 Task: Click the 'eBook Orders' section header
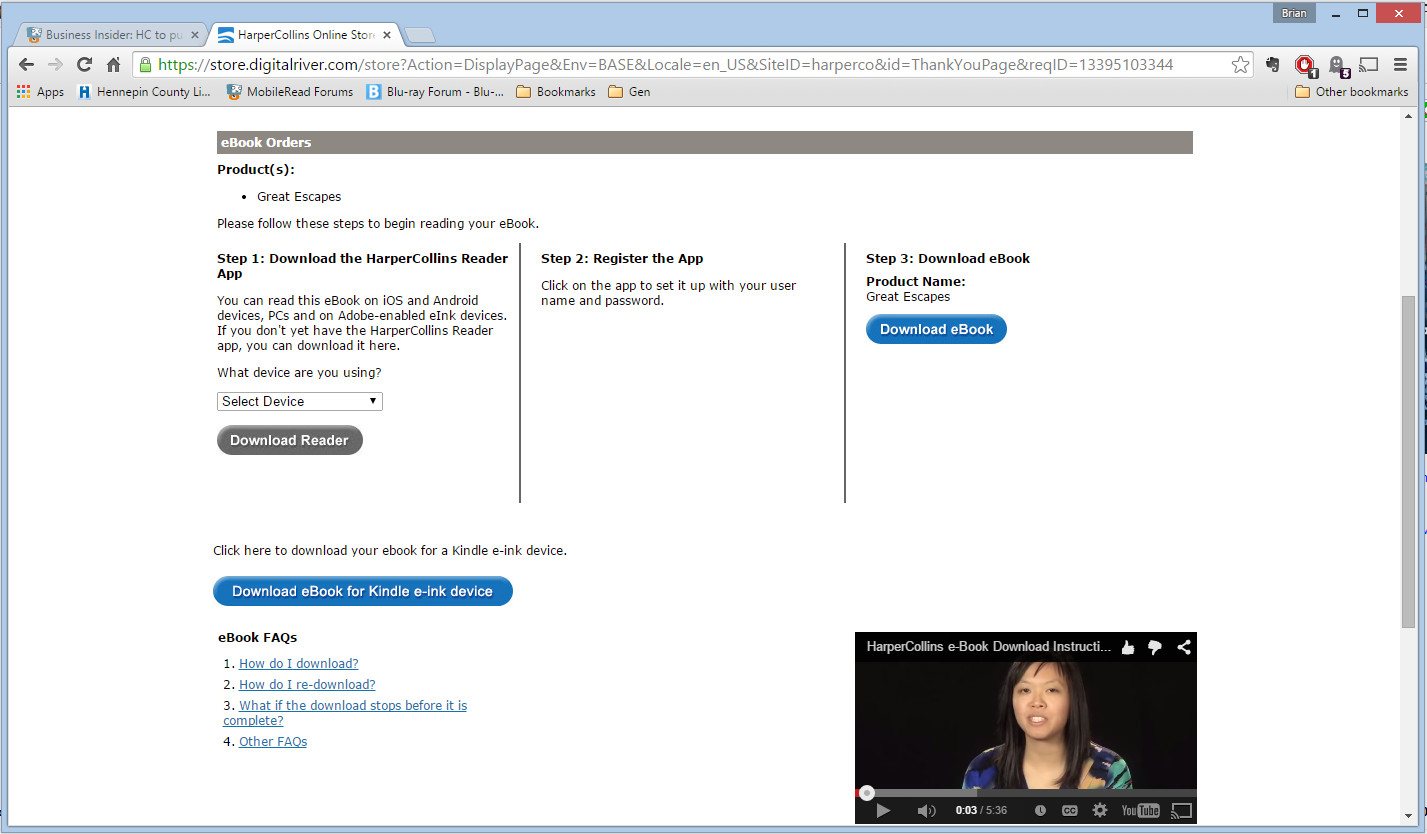click(x=705, y=143)
